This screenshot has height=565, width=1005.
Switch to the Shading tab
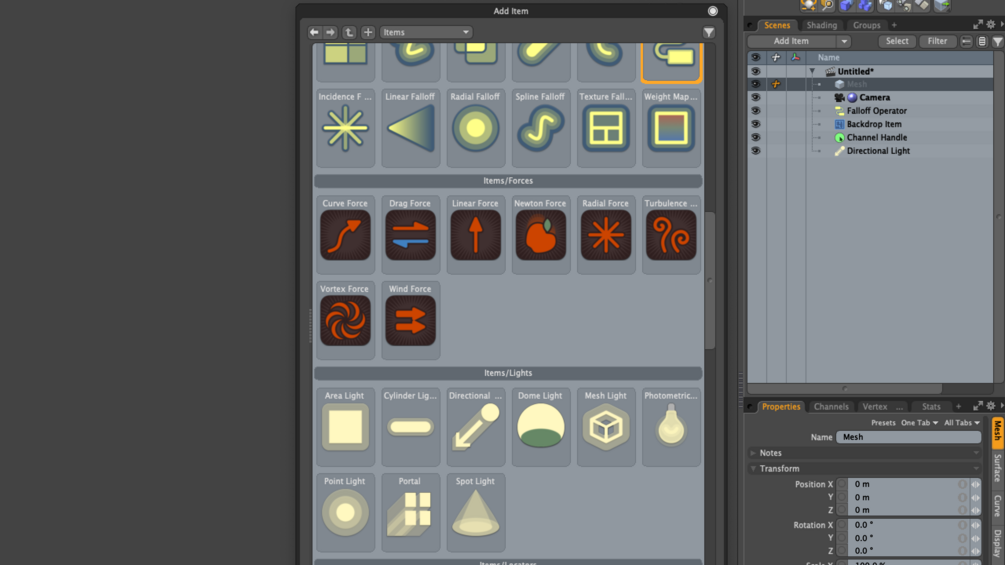pos(822,25)
